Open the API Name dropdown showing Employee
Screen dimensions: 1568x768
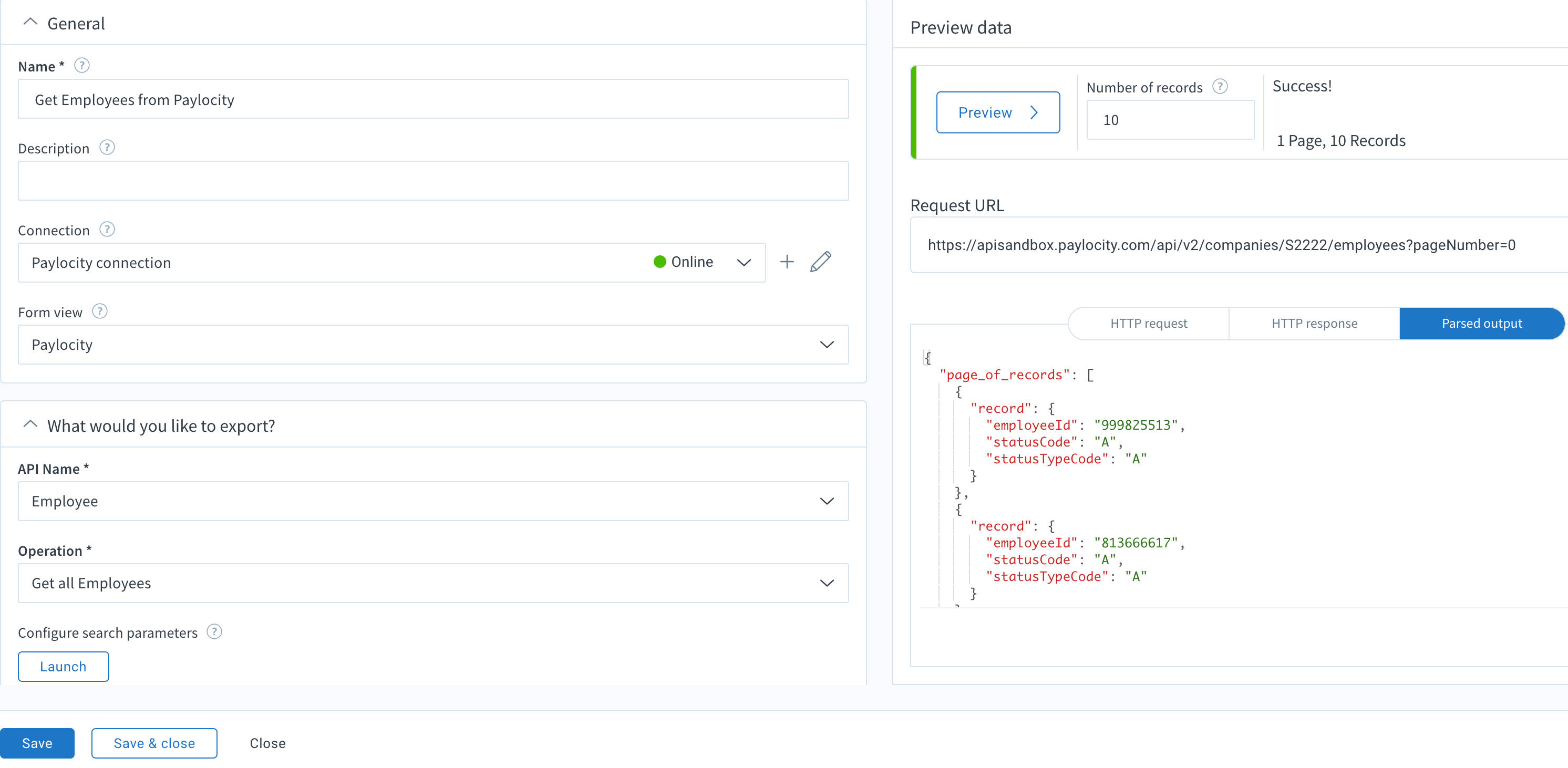pos(433,501)
